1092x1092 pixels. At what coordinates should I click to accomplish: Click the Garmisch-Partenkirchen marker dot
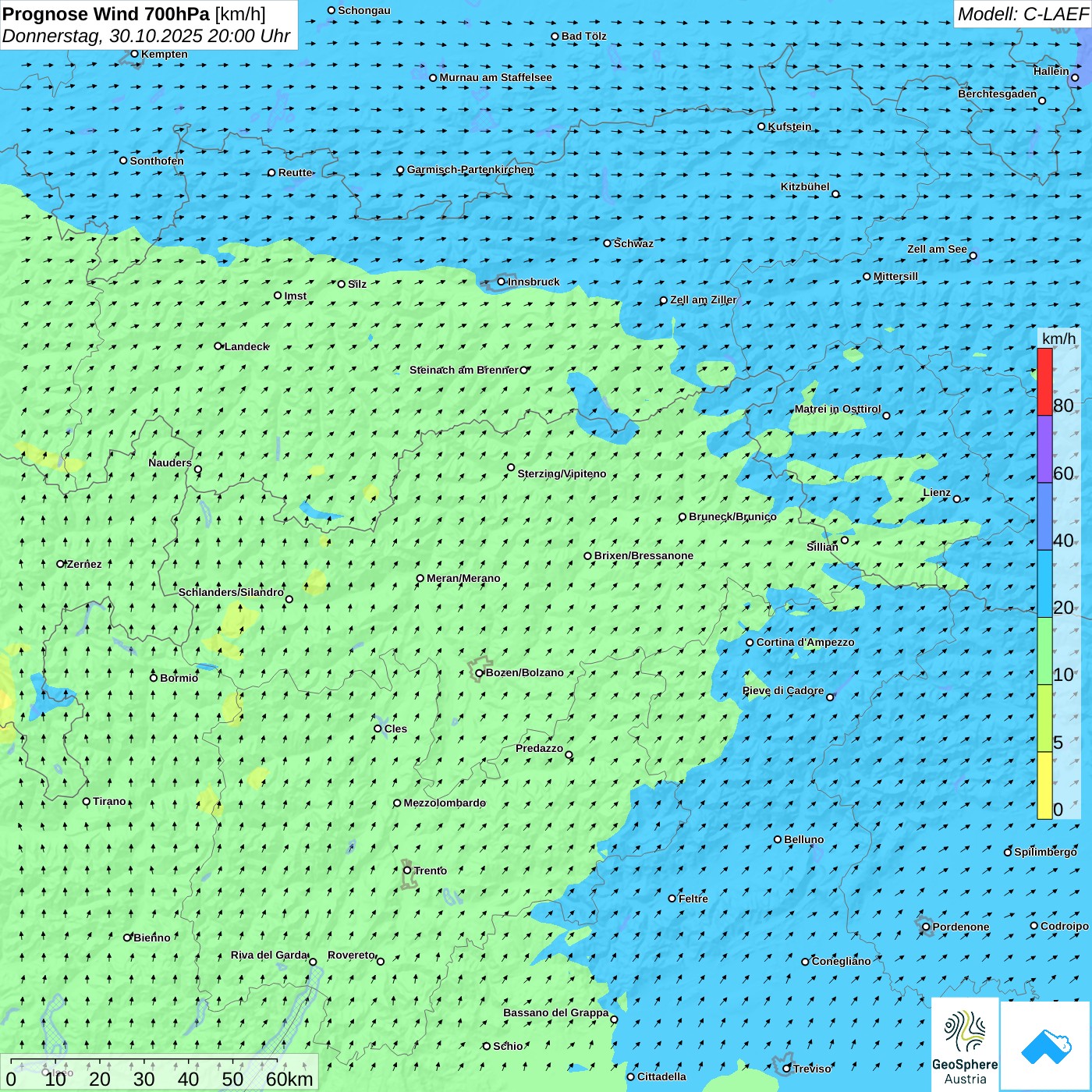[x=400, y=170]
